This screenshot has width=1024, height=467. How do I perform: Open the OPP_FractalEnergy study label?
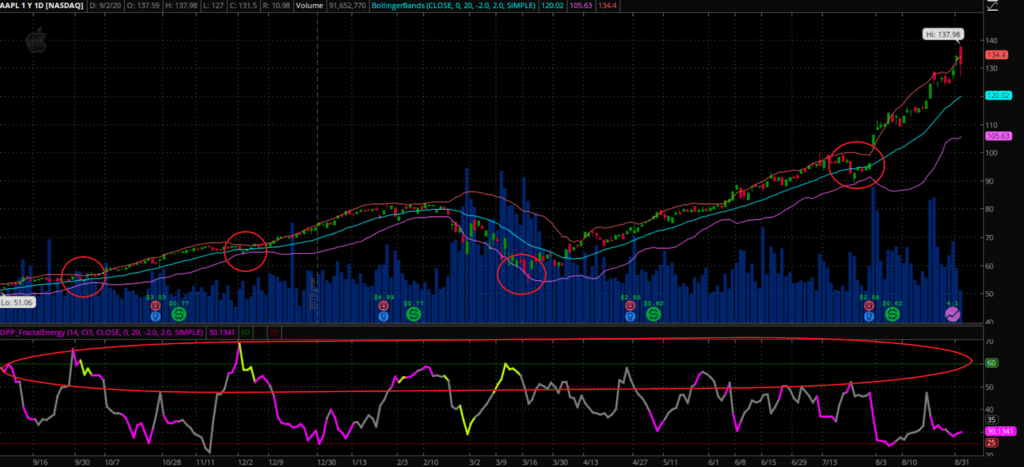pos(102,332)
